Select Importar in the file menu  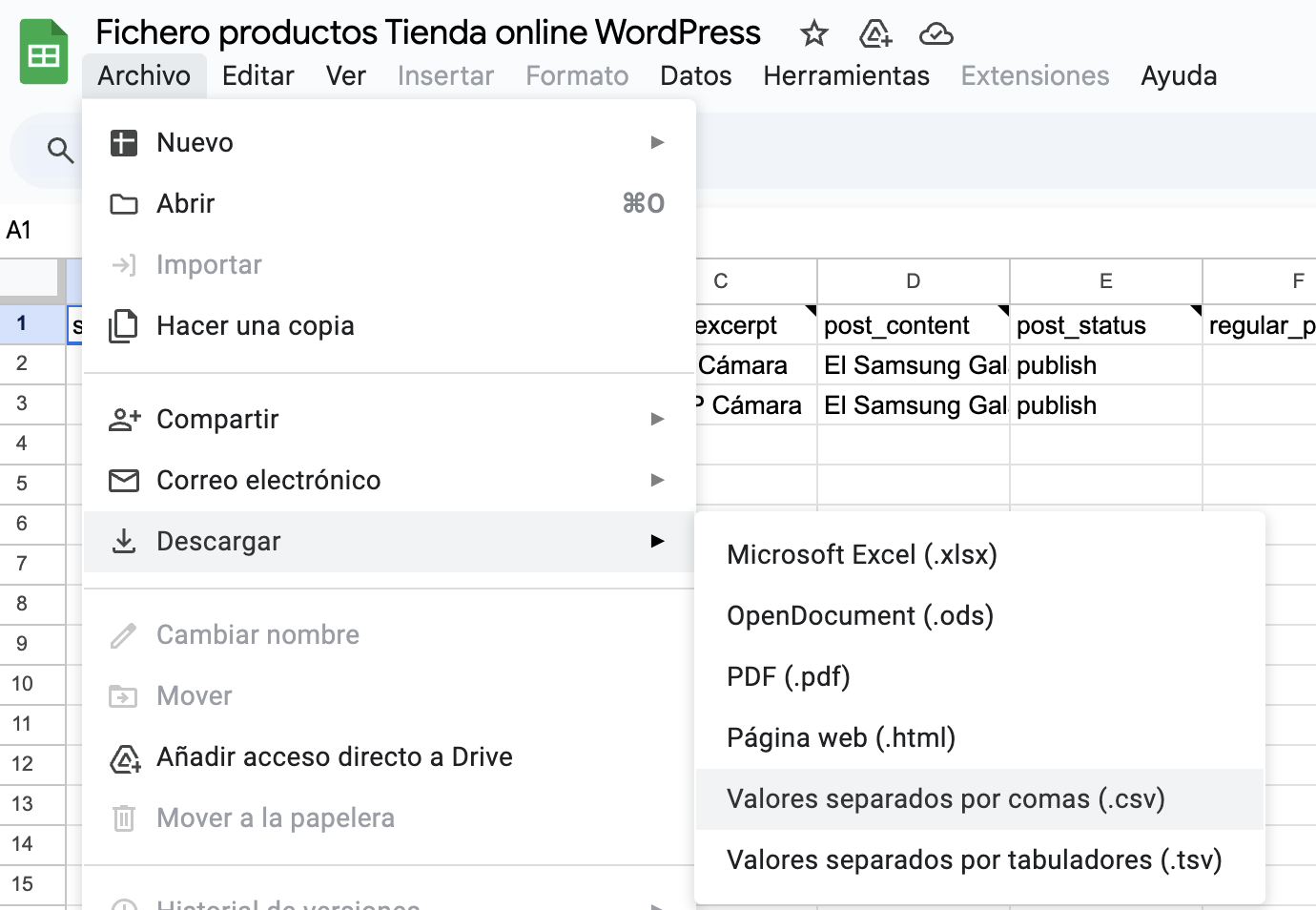(389, 265)
